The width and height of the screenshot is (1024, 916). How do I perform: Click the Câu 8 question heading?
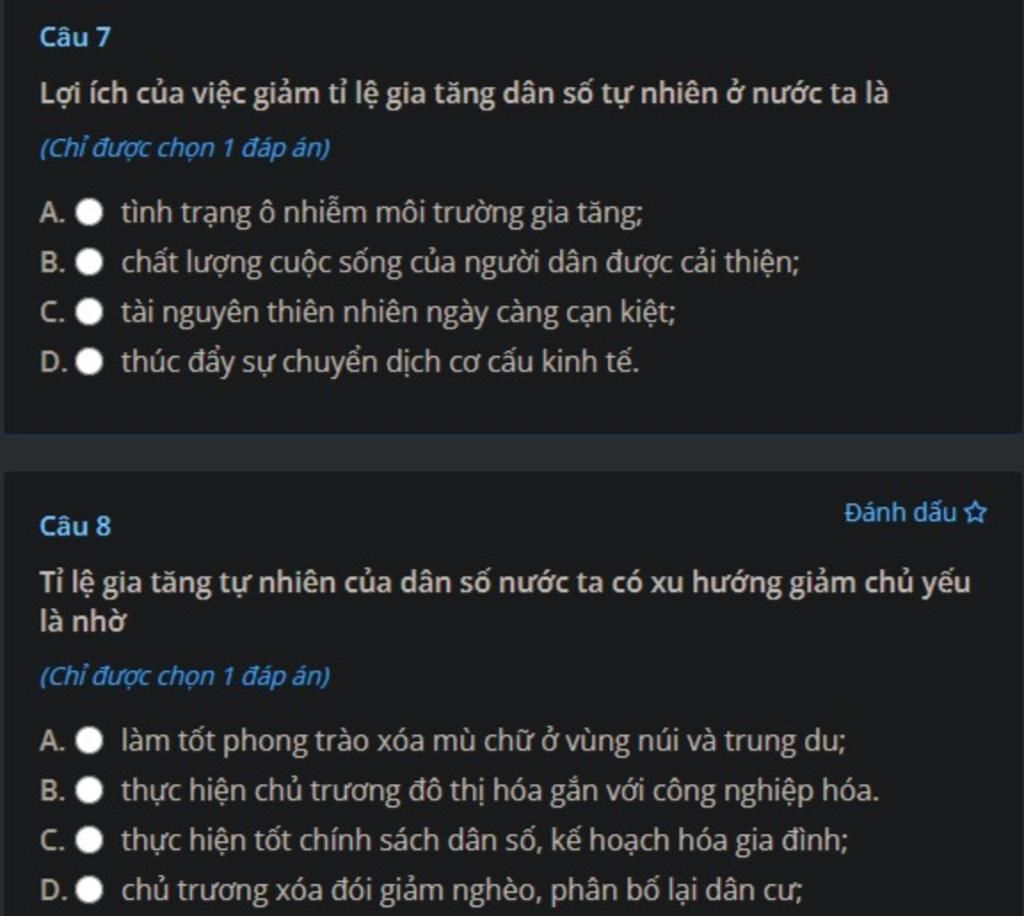tap(75, 526)
